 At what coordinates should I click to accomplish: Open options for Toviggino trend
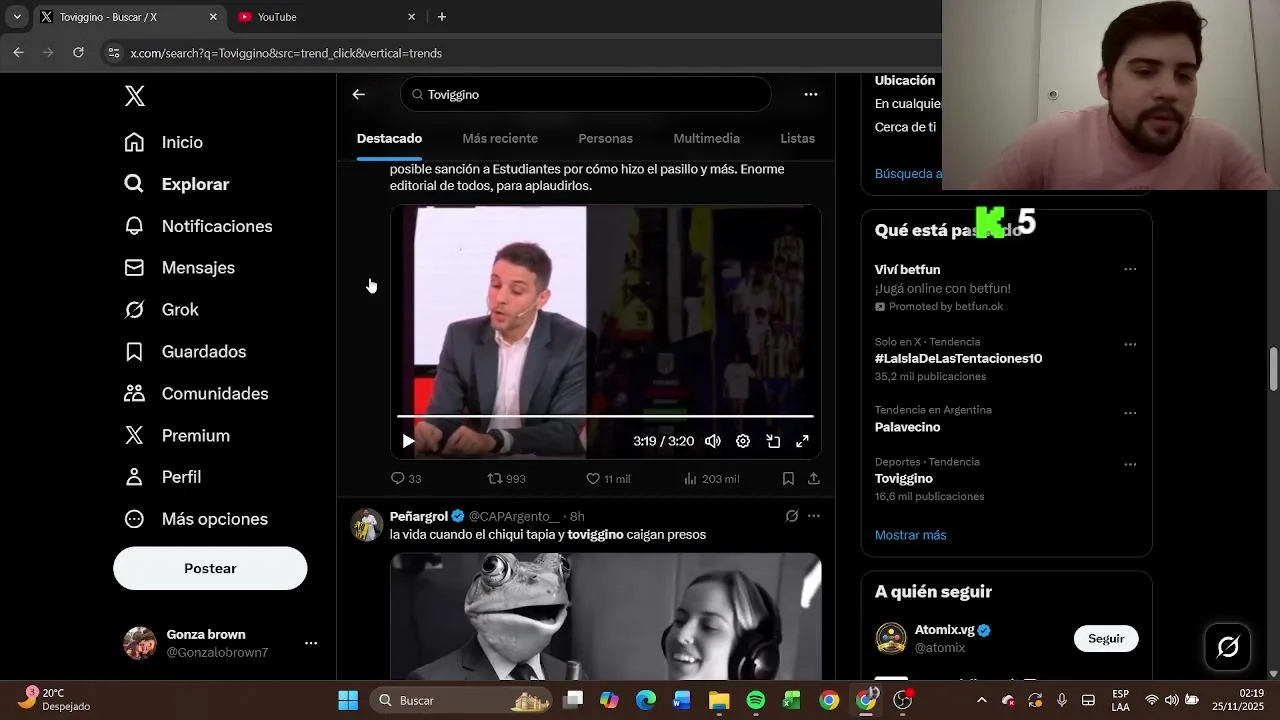(x=1130, y=464)
